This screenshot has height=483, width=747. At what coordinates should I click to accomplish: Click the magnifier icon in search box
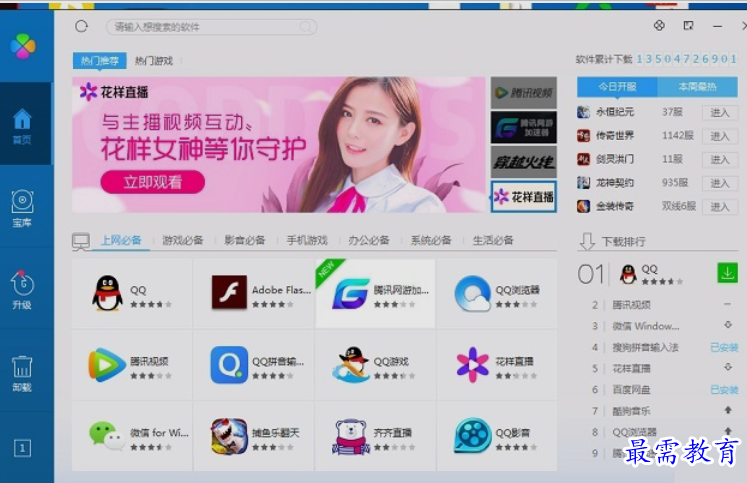[306, 27]
